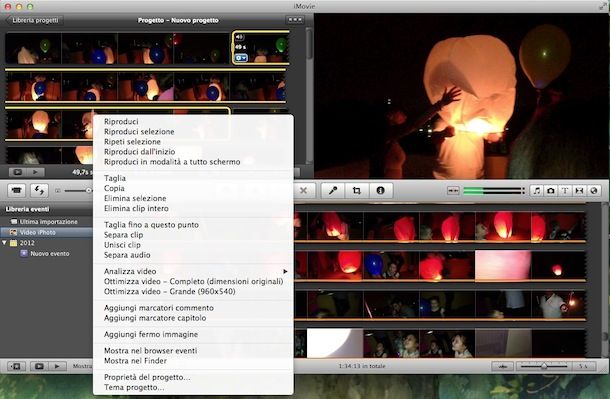Viewport: 610px width, 399px height.
Task: Choose Taglia from the context menu
Action: click(115, 178)
